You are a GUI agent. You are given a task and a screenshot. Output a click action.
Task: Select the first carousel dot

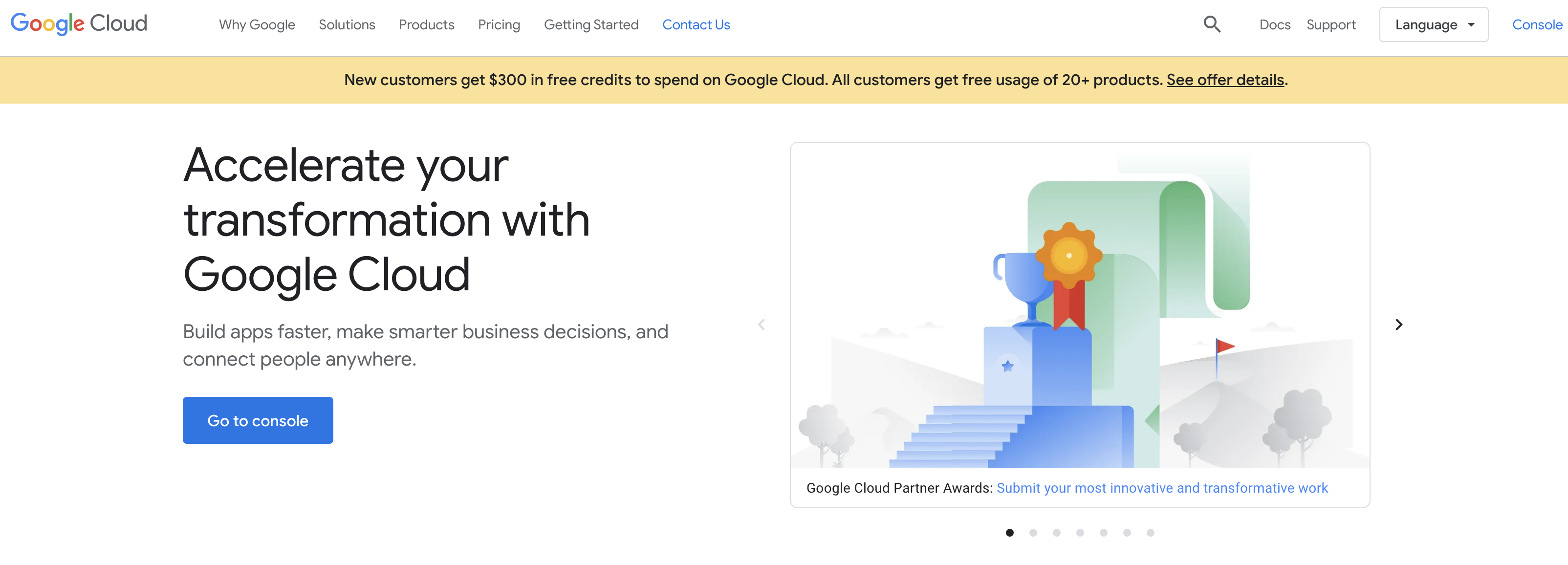(x=1009, y=533)
